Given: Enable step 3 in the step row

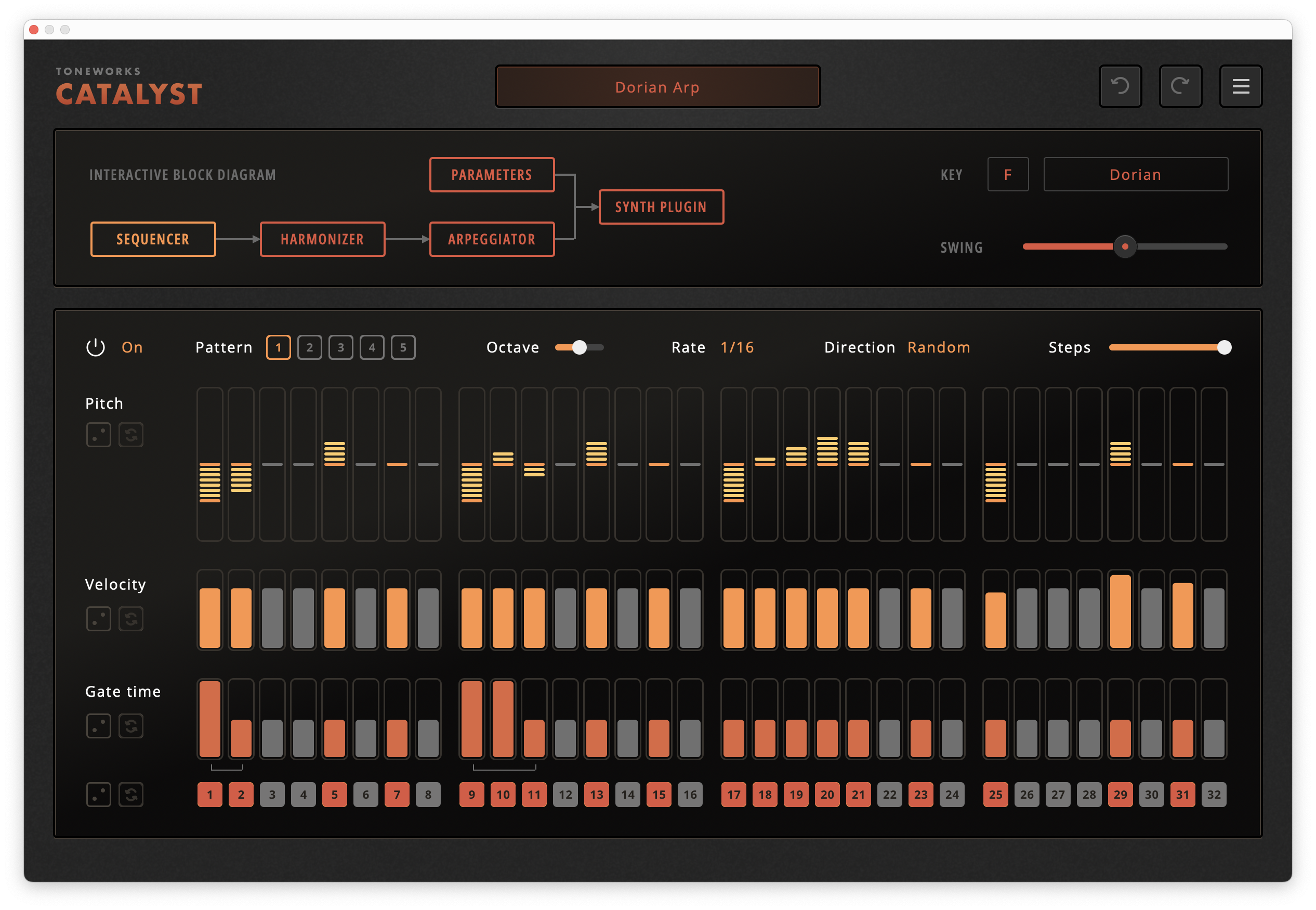Looking at the screenshot, I should 272,794.
